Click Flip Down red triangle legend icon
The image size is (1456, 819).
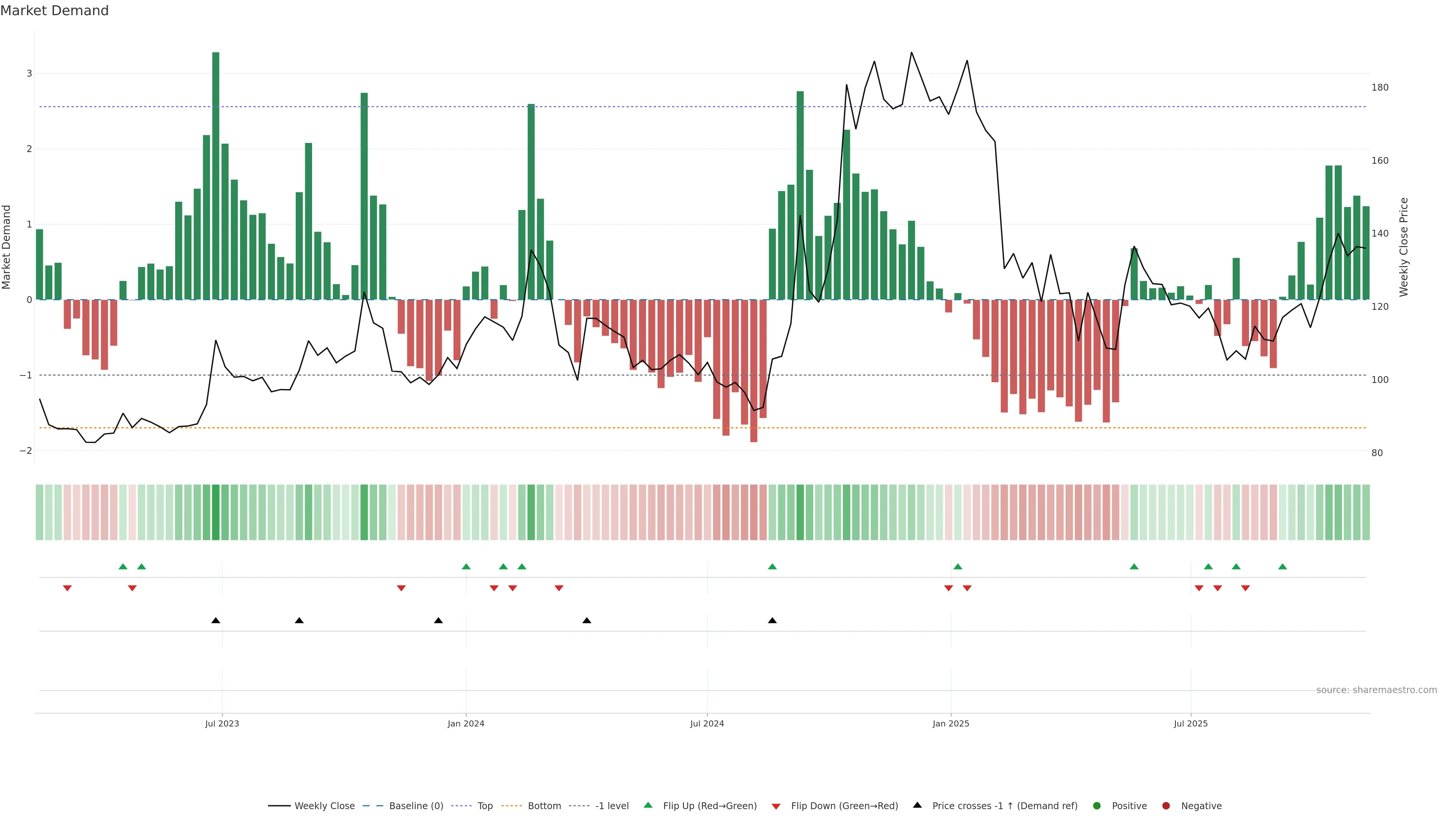click(776, 806)
